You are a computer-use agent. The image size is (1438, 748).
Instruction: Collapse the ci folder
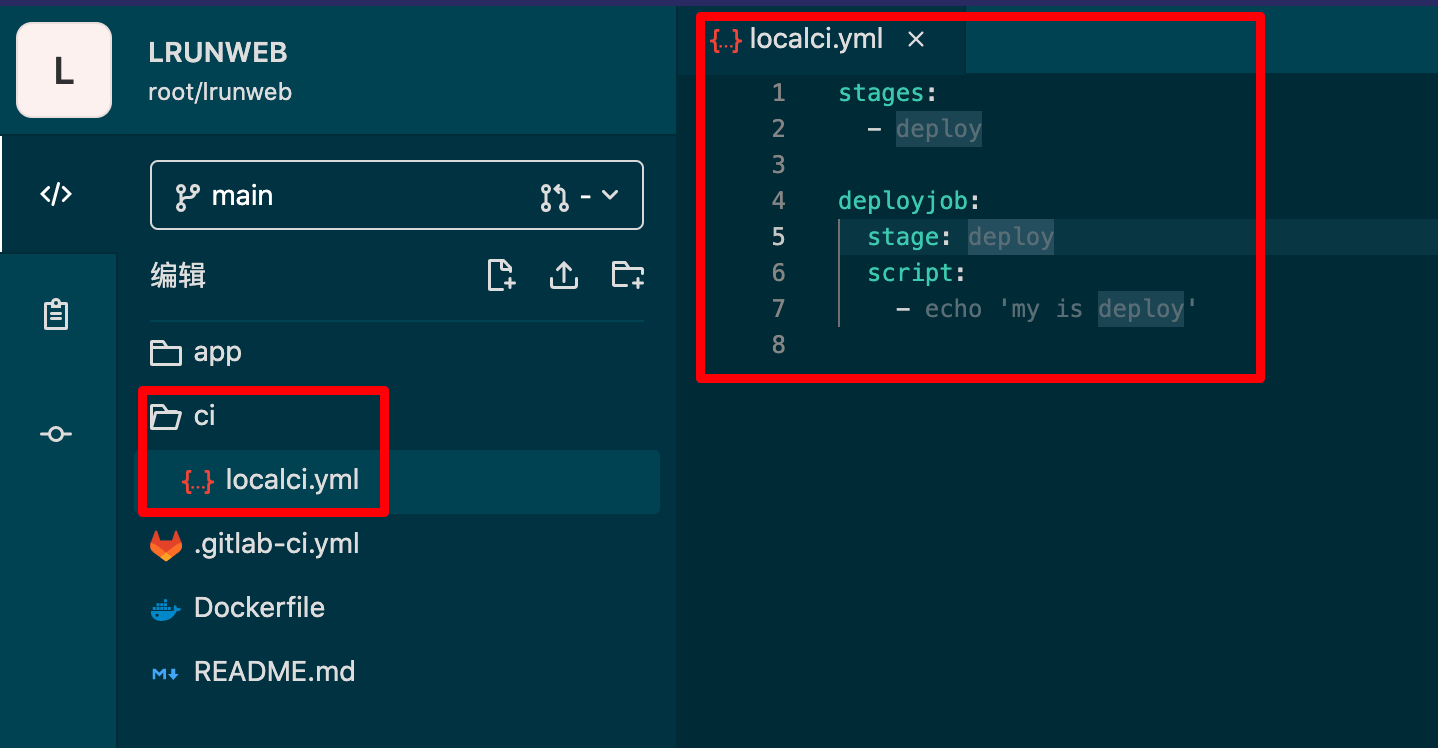(x=205, y=416)
